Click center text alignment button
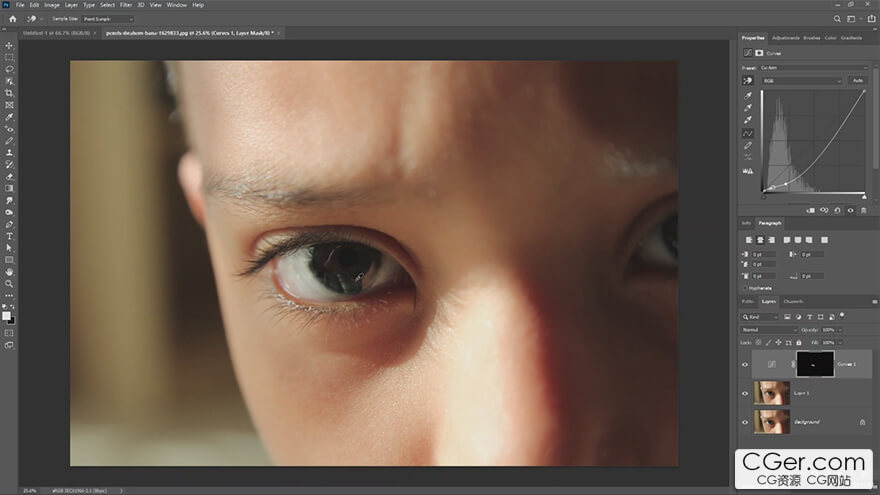 pyautogui.click(x=760, y=240)
